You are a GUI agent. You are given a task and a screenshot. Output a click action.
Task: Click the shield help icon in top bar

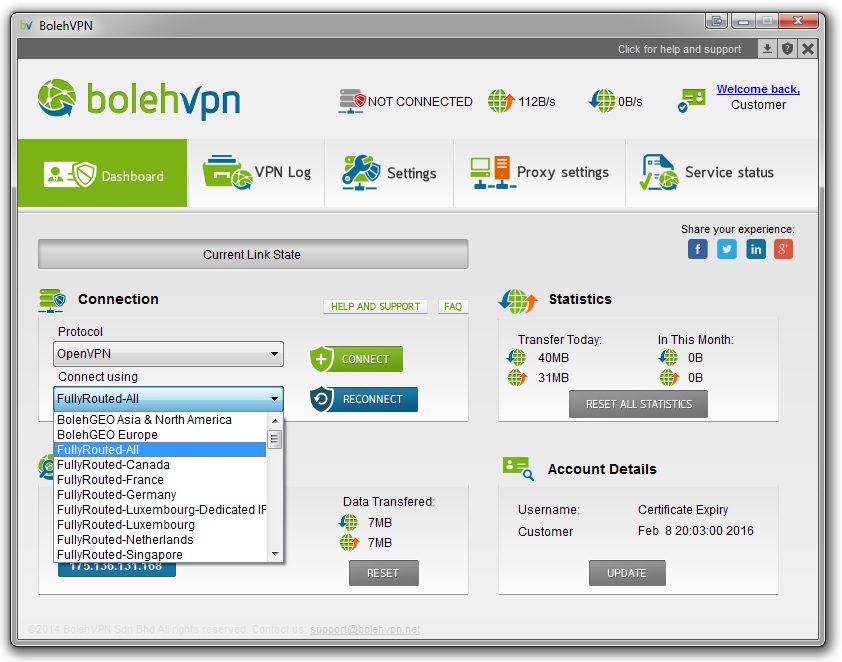click(x=787, y=49)
